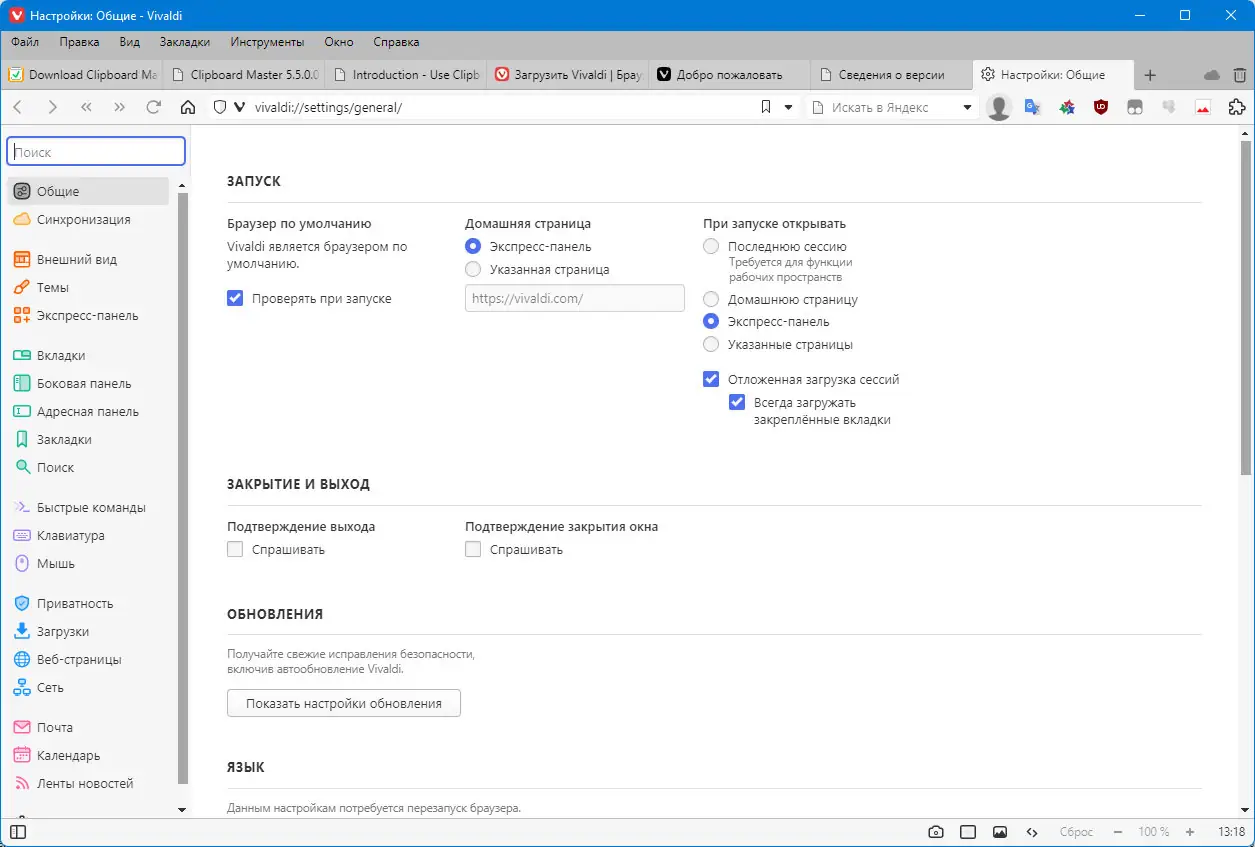Toggle Проверять при запуске checkbox
The width and height of the screenshot is (1255, 847).
pos(236,298)
